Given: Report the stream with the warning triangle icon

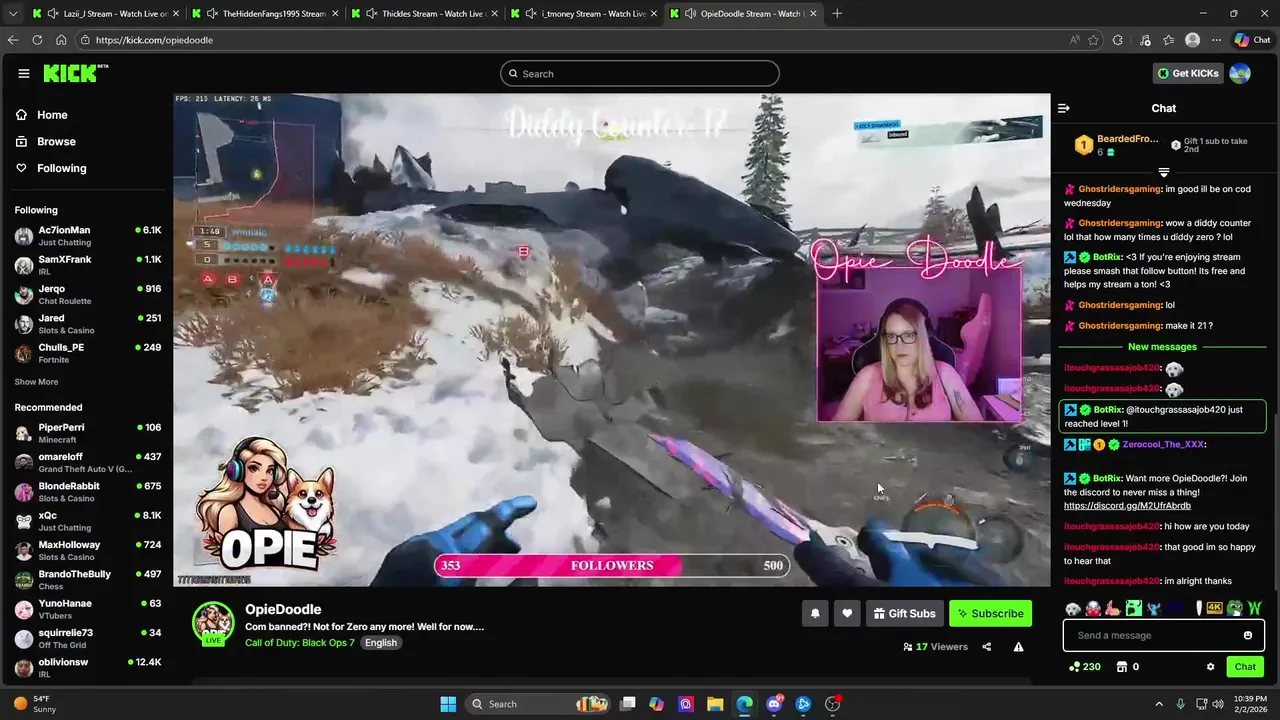Looking at the screenshot, I should pos(1018,647).
